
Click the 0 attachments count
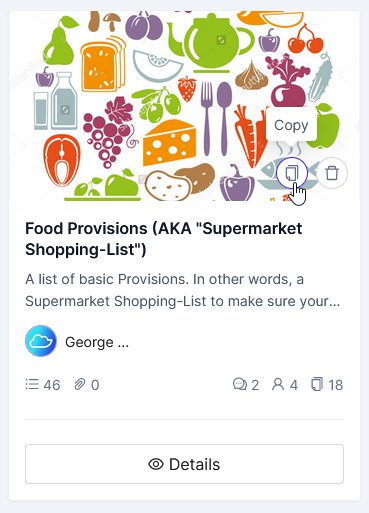[x=95, y=385]
